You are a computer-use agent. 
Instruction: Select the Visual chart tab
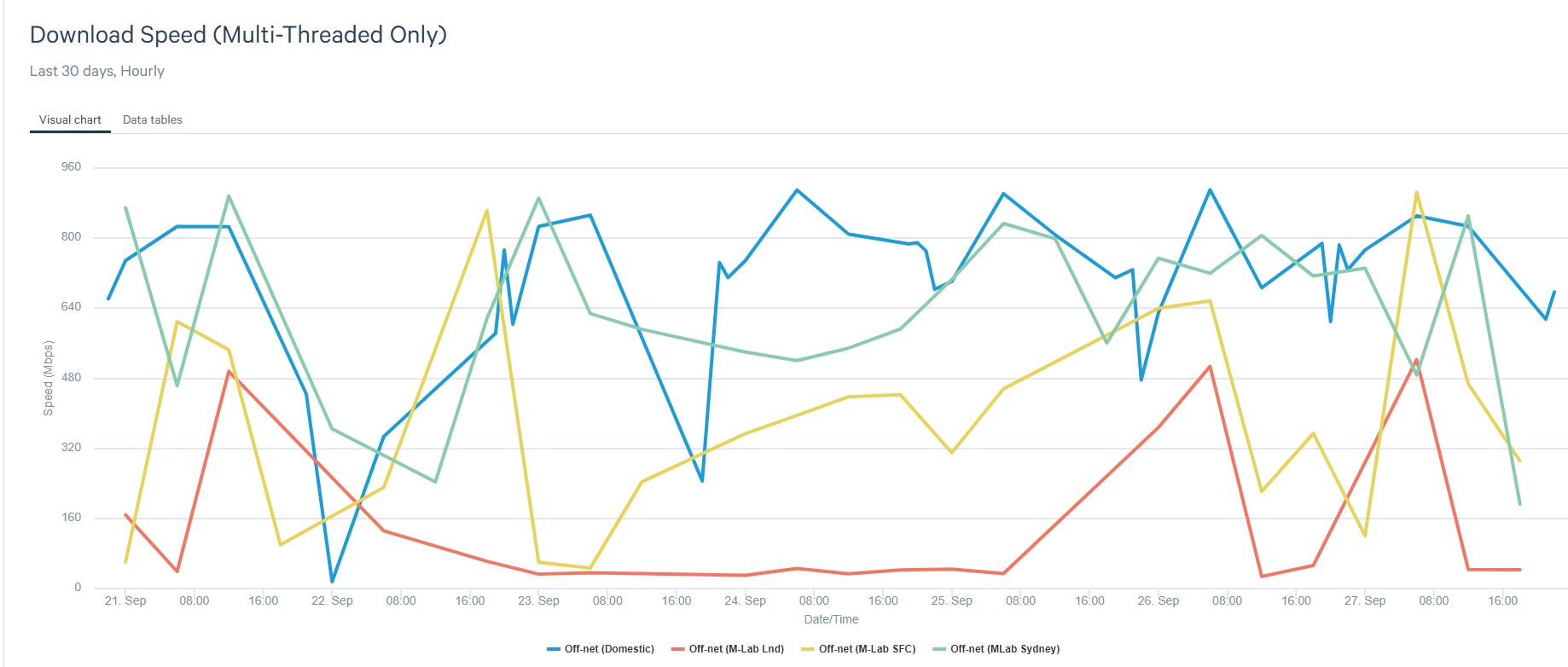(x=70, y=119)
